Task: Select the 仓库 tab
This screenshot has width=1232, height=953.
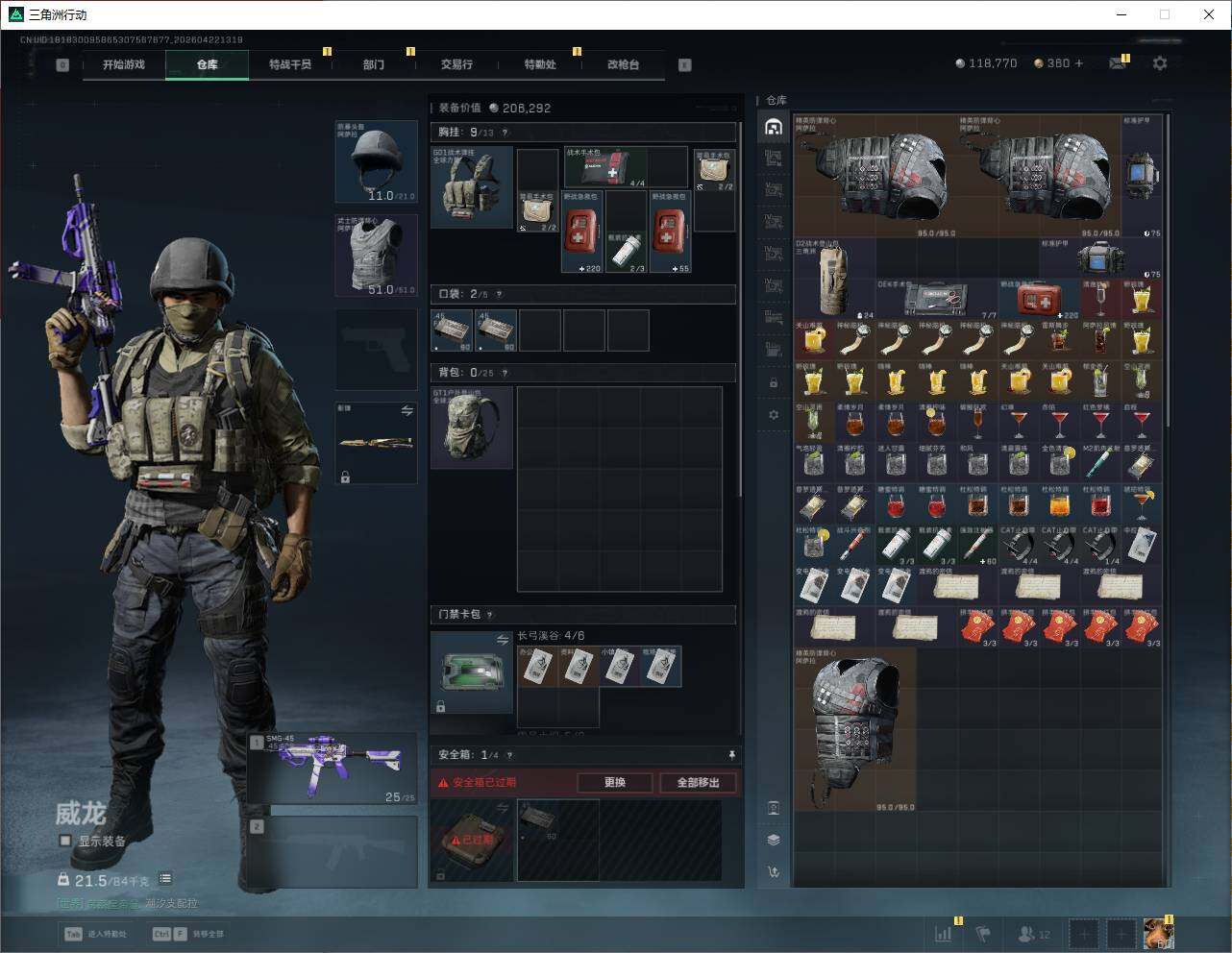Action: [x=208, y=64]
